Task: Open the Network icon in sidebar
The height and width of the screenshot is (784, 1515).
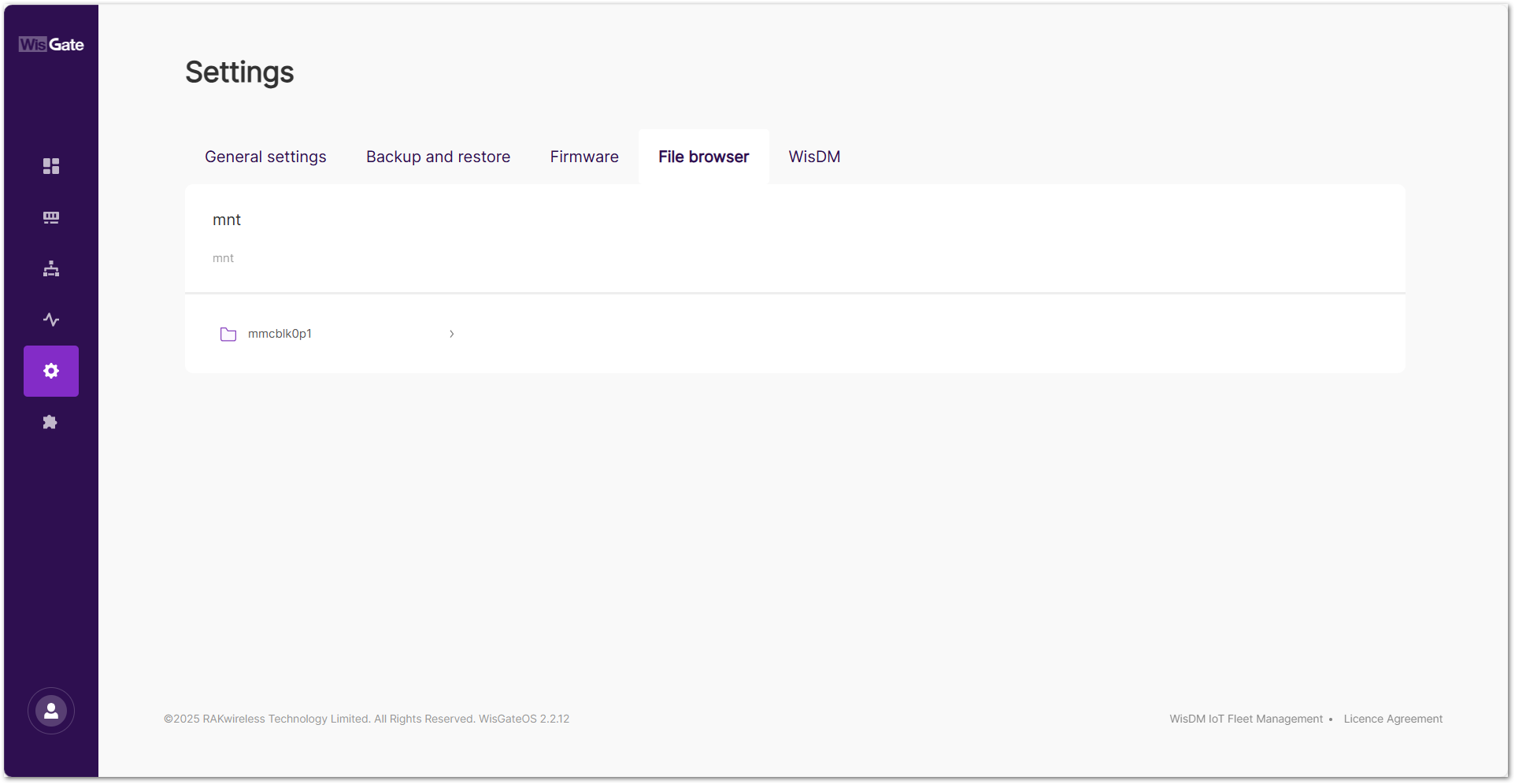Action: tap(51, 268)
